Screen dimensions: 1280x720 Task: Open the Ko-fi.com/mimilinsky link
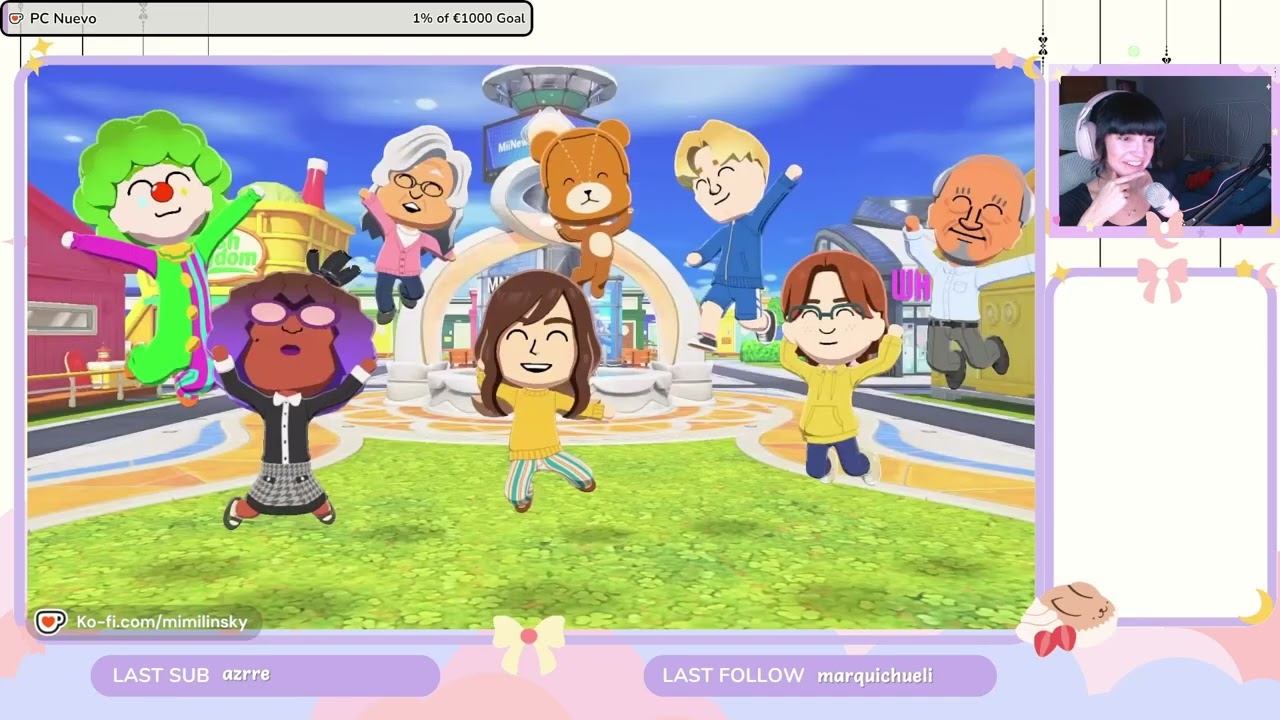pyautogui.click(x=162, y=622)
